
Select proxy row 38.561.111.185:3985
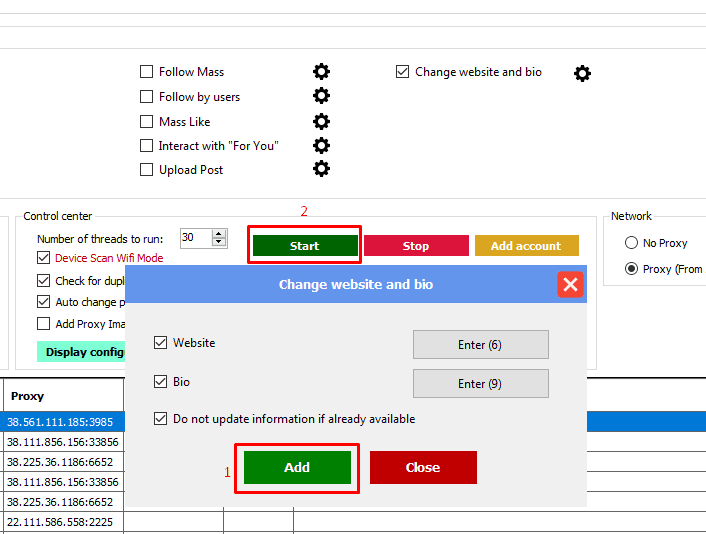pyautogui.click(x=62, y=422)
